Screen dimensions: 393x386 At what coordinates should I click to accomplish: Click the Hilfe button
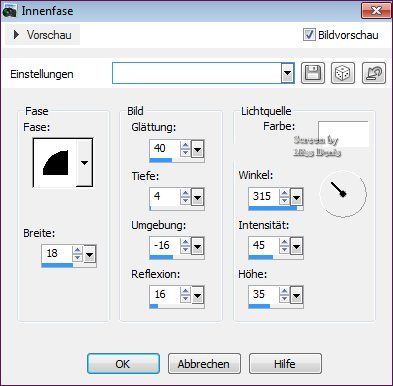tap(285, 364)
